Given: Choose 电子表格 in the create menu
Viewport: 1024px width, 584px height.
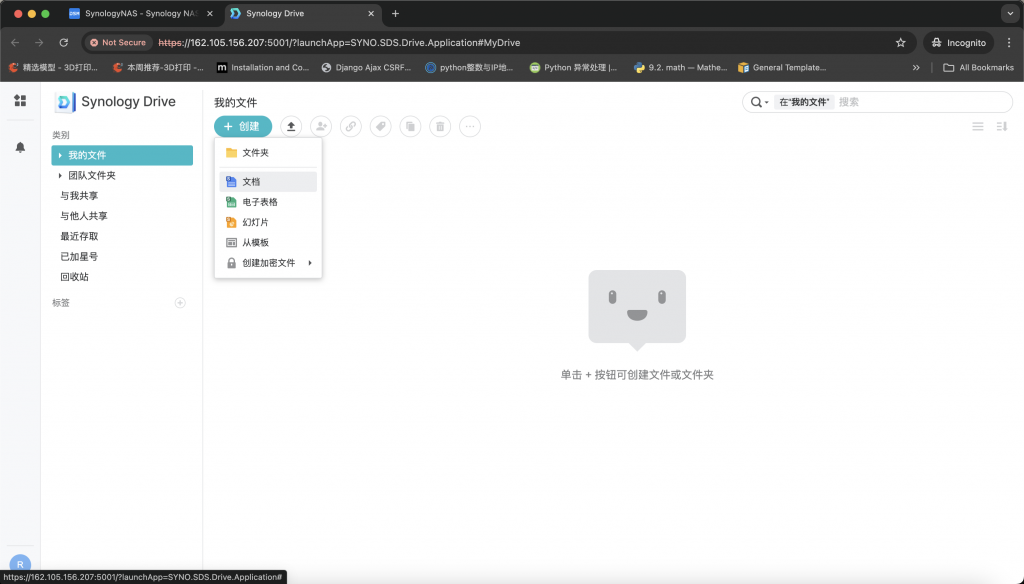Looking at the screenshot, I should pos(259,202).
